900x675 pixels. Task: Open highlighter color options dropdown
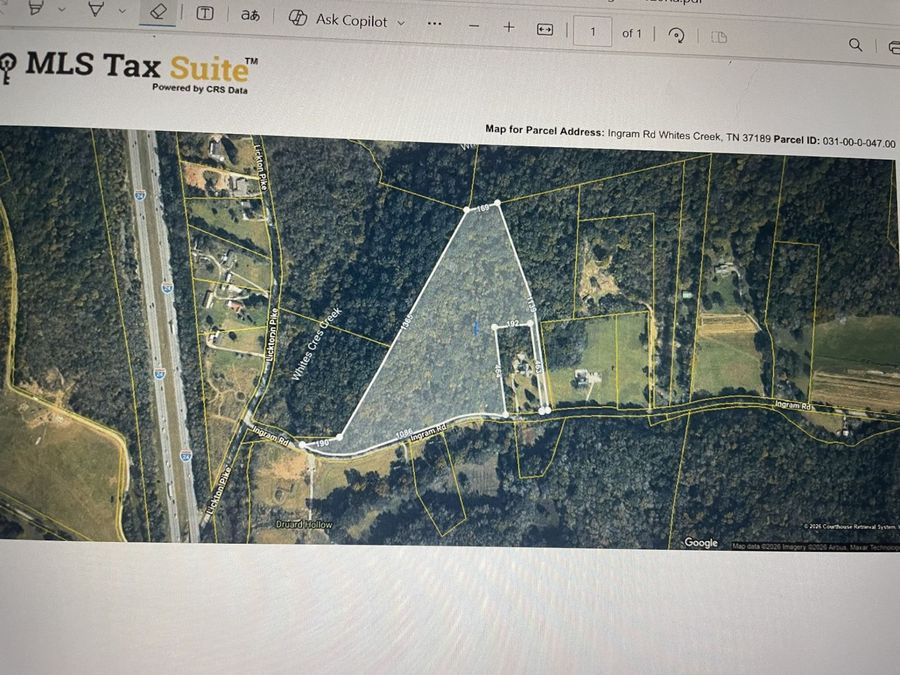61,10
